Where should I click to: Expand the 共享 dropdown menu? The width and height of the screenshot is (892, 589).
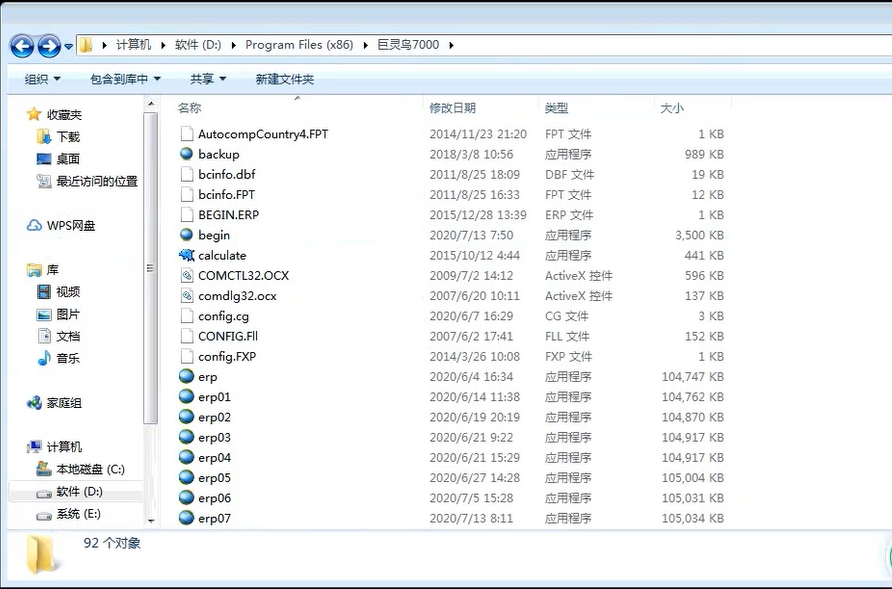(208, 79)
